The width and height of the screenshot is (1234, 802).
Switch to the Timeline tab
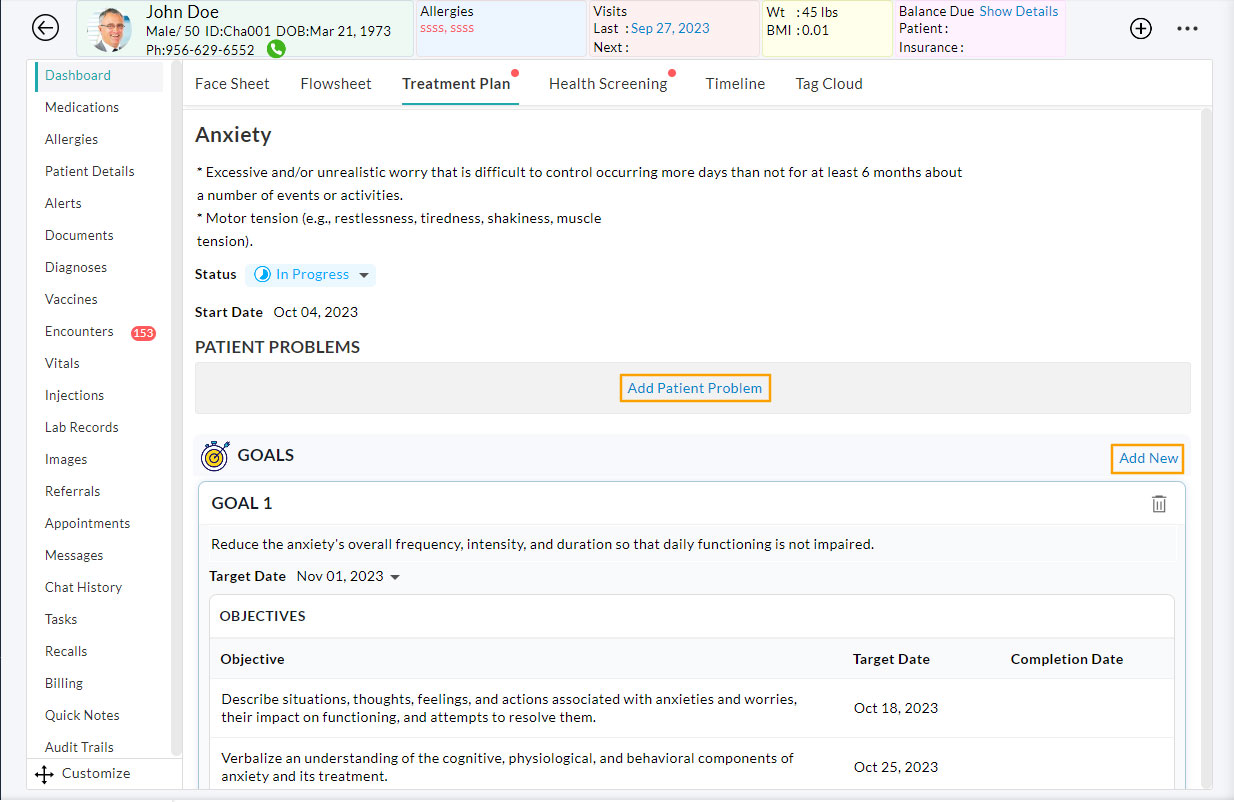click(x=734, y=84)
